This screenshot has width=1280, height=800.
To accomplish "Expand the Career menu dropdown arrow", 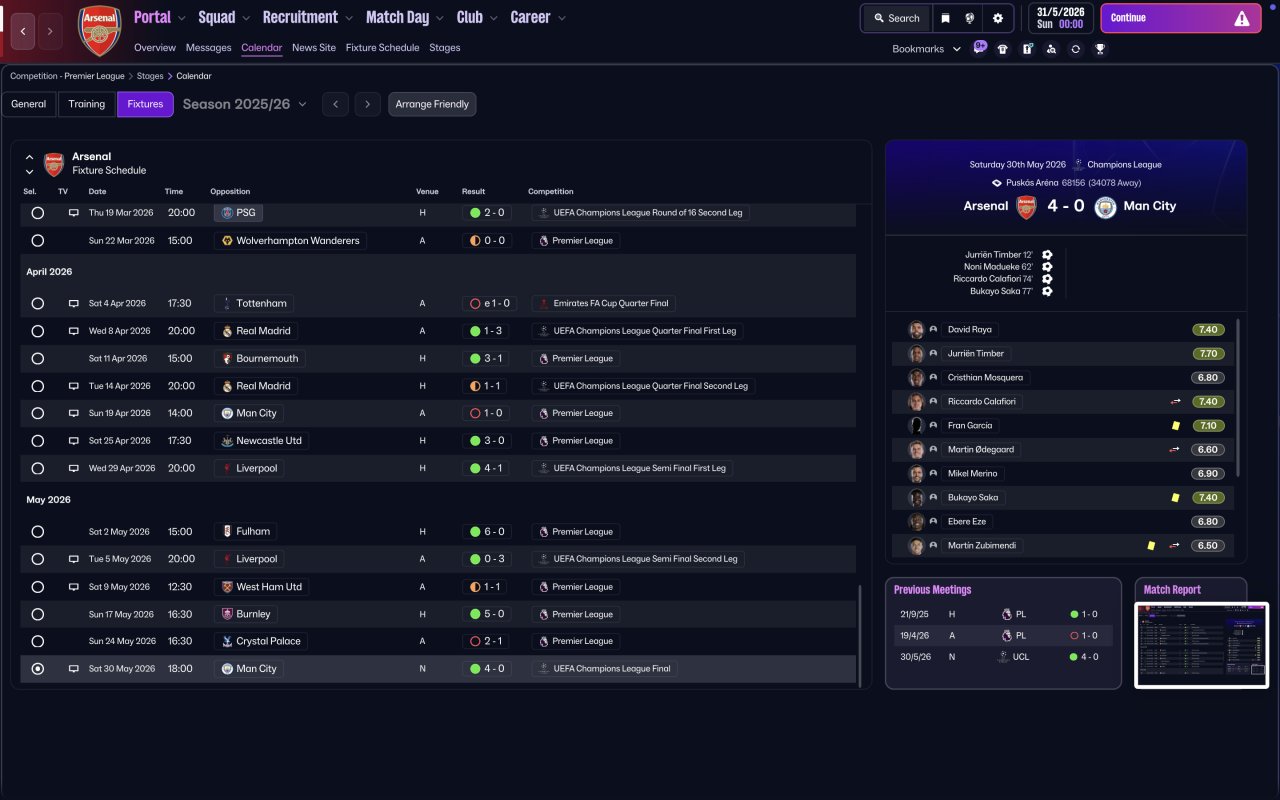I will pos(562,18).
